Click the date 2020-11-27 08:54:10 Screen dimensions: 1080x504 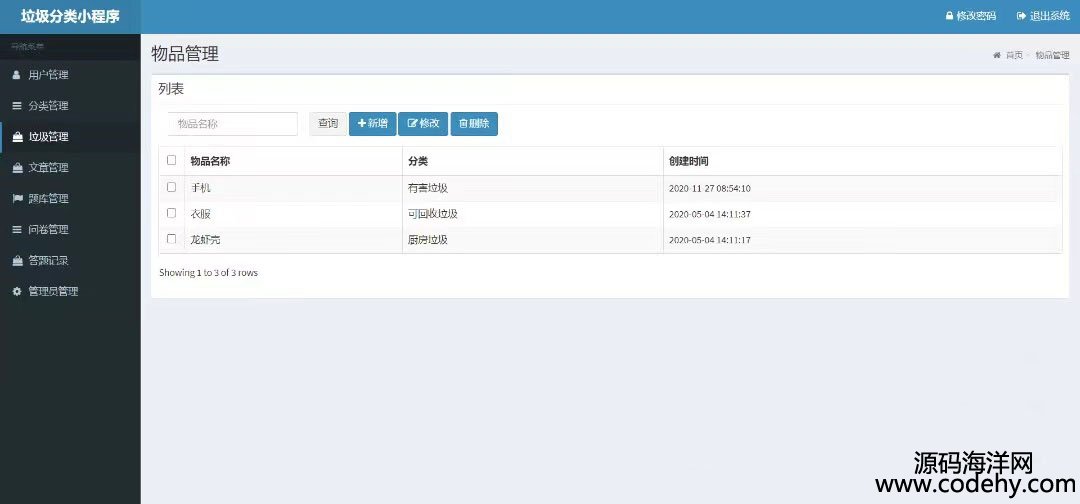pos(709,189)
